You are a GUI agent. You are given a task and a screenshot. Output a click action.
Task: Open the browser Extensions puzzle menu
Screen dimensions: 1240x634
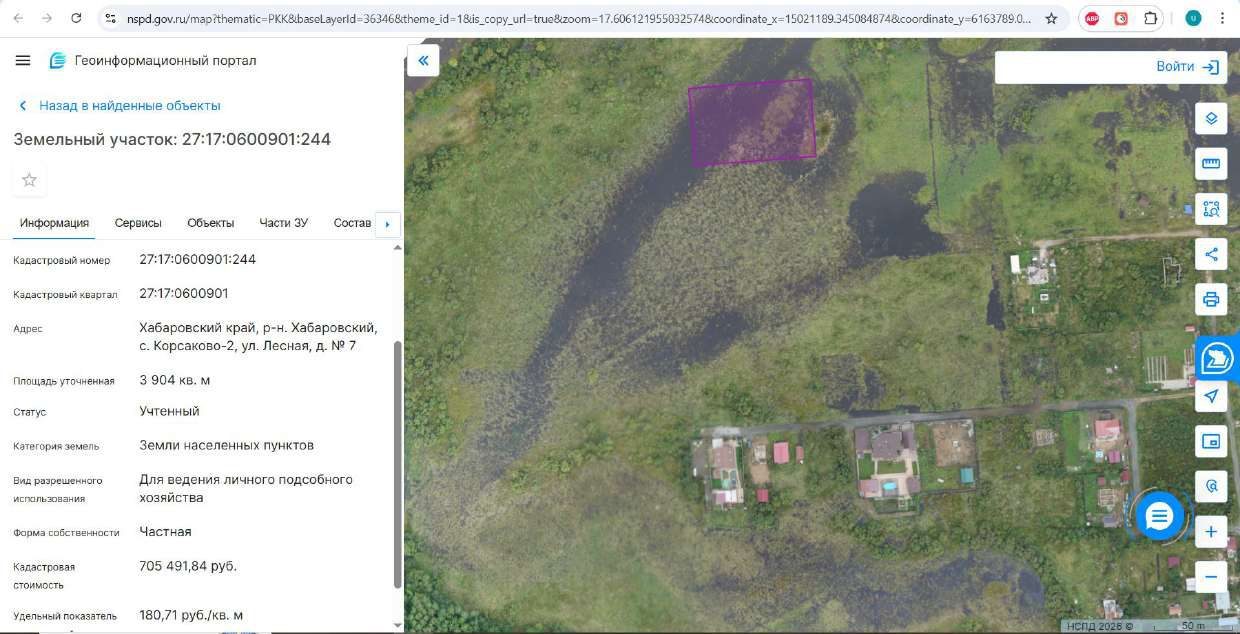click(x=1151, y=18)
